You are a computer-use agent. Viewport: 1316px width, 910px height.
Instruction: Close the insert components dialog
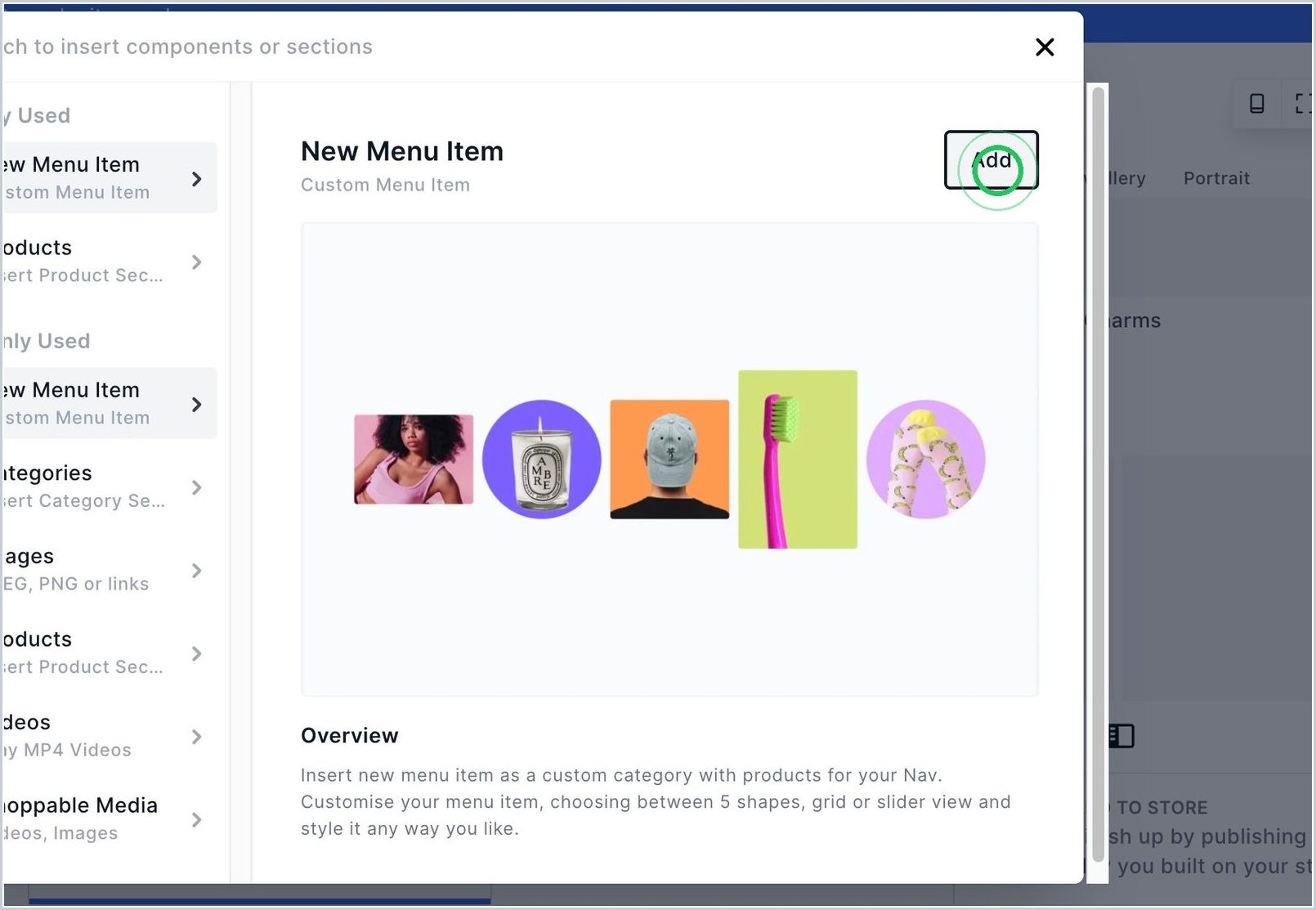[x=1045, y=47]
